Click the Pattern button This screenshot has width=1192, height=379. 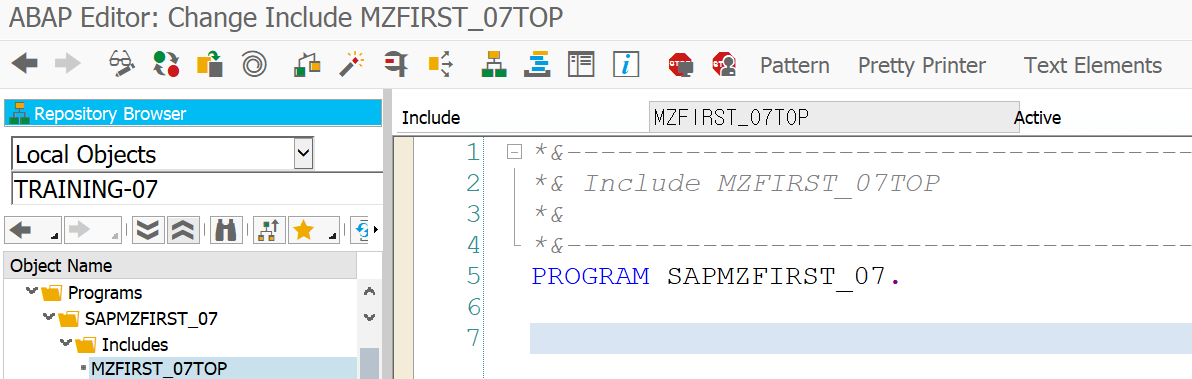point(794,65)
